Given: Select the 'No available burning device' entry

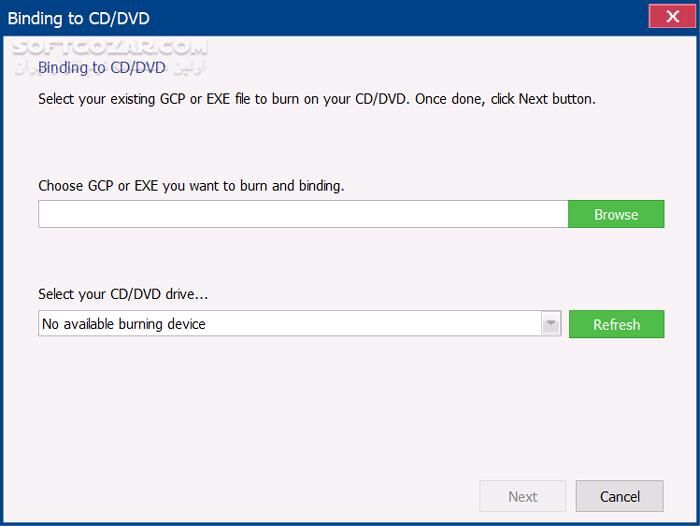Looking at the screenshot, I should click(x=124, y=324).
